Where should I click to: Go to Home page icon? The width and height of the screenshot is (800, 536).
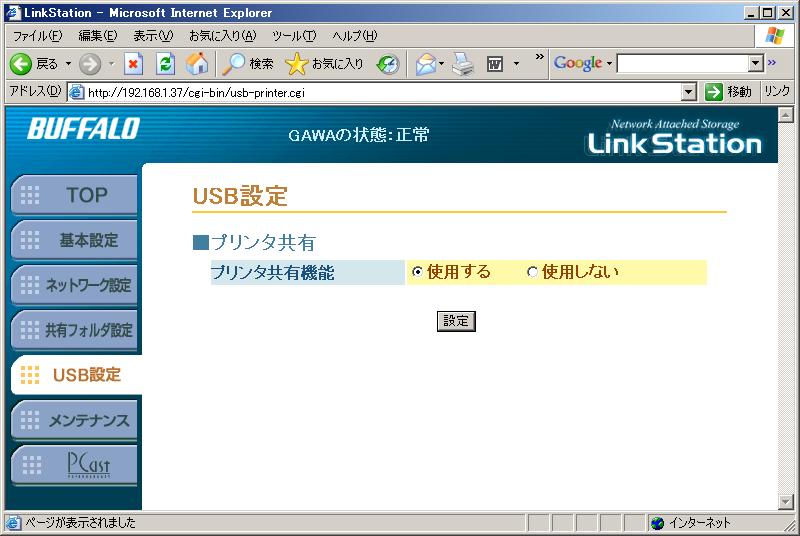click(198, 64)
